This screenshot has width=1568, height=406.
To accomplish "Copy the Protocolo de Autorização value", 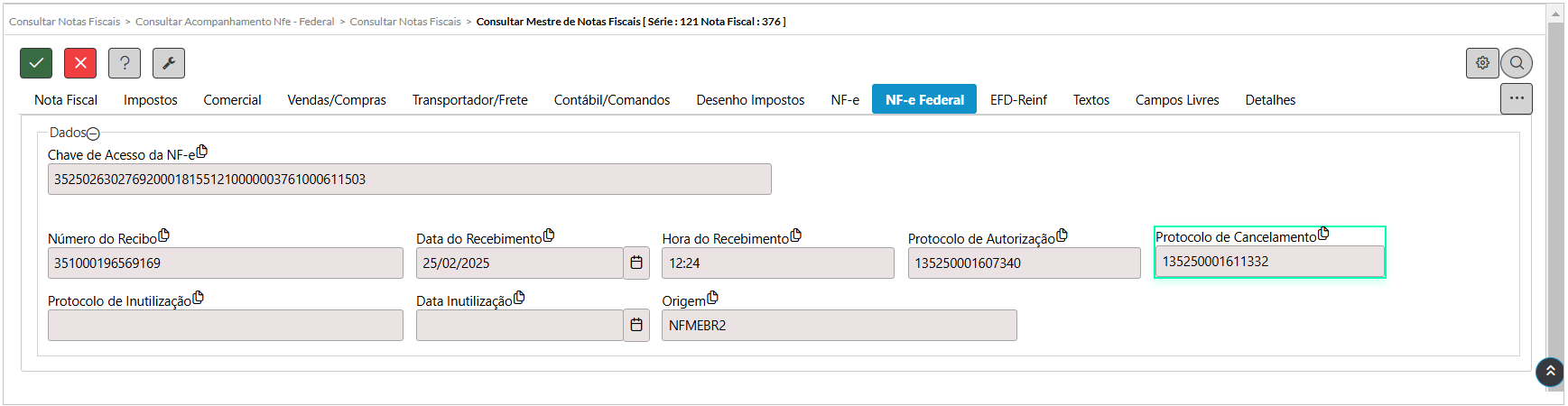I will point(1062,235).
